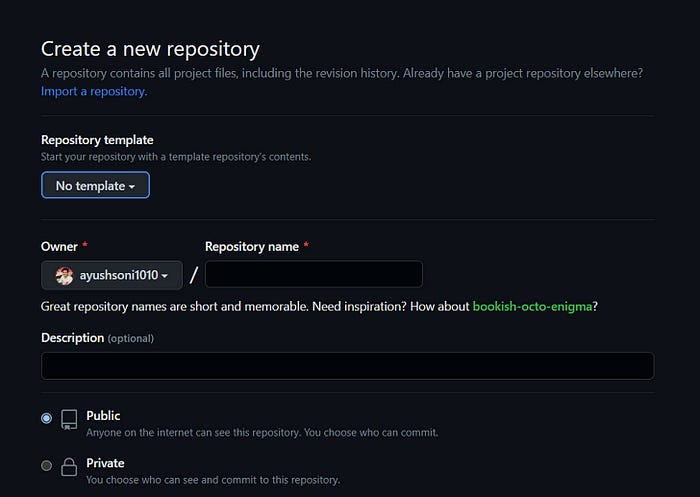The height and width of the screenshot is (497, 700).
Task: Focus the Repository name input field
Action: tap(313, 275)
